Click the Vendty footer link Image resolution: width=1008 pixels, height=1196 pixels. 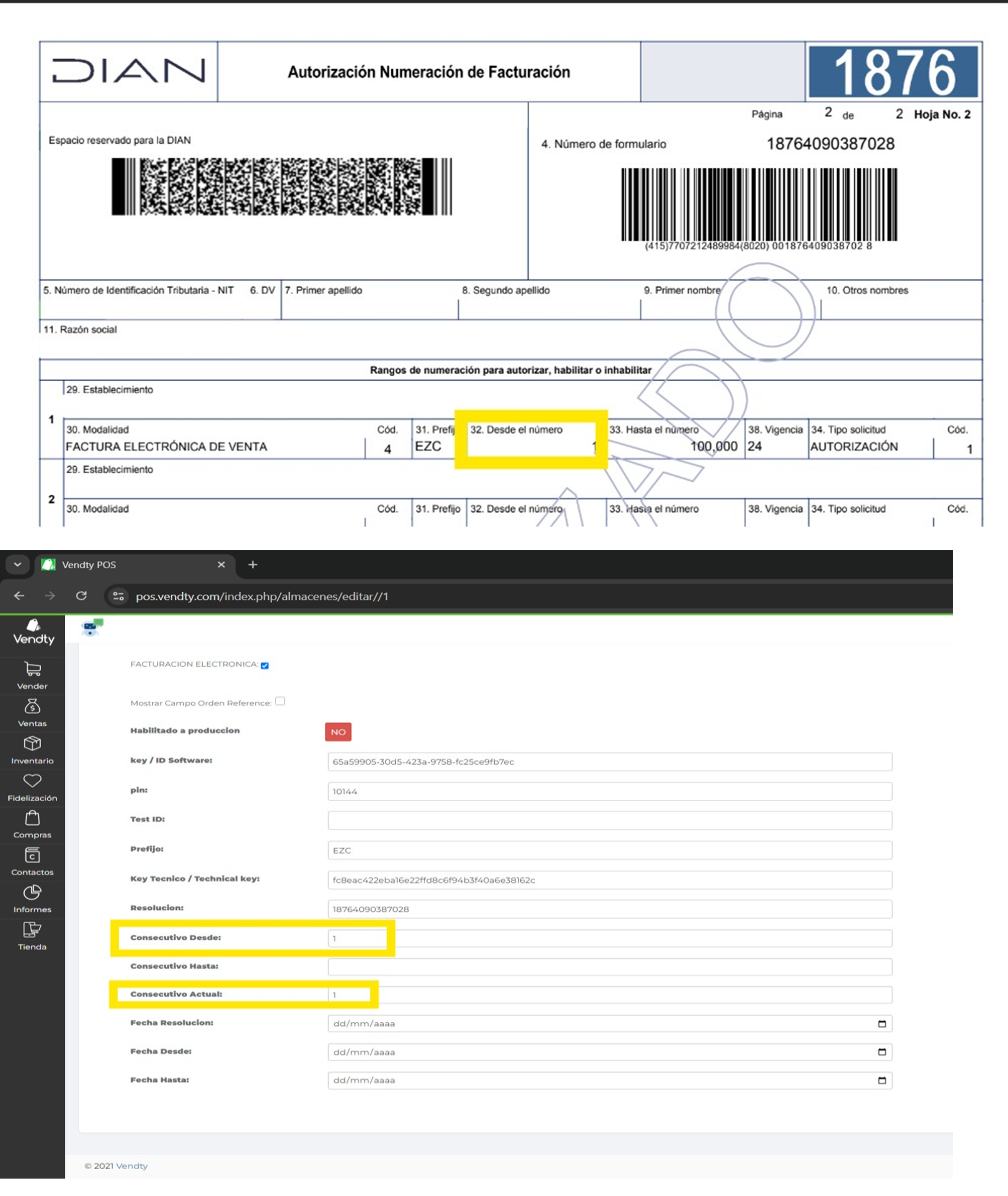[131, 1166]
